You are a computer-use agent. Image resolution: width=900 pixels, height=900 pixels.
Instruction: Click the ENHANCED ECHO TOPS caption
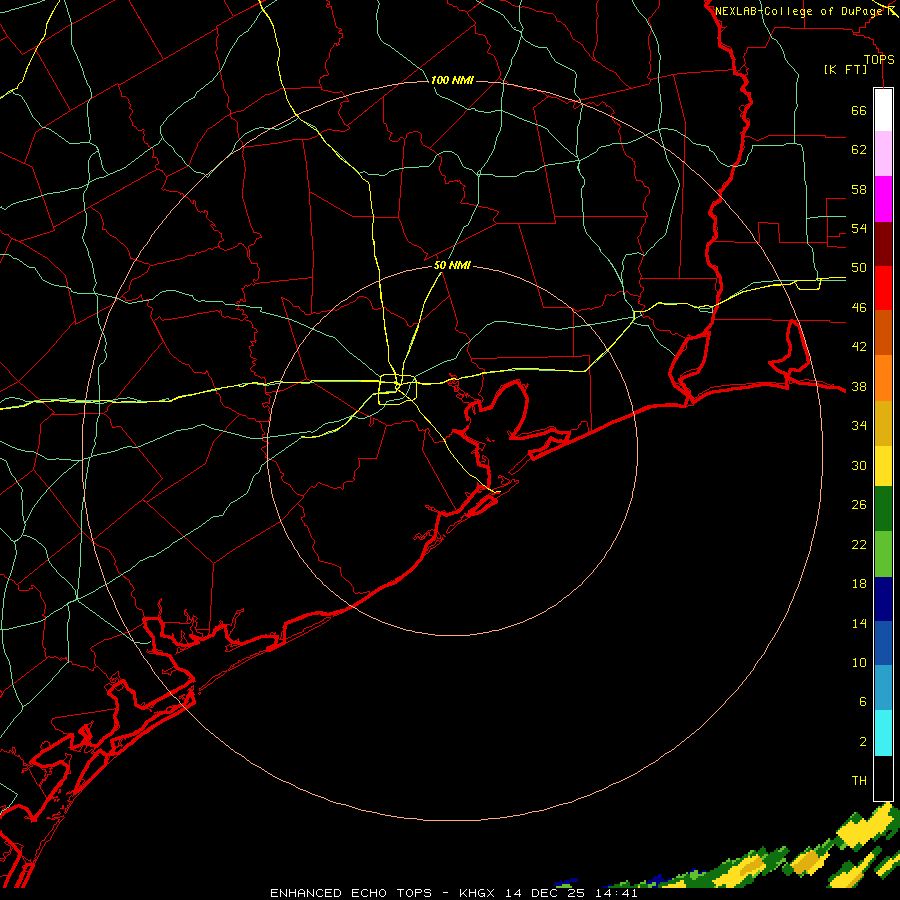tap(351, 893)
